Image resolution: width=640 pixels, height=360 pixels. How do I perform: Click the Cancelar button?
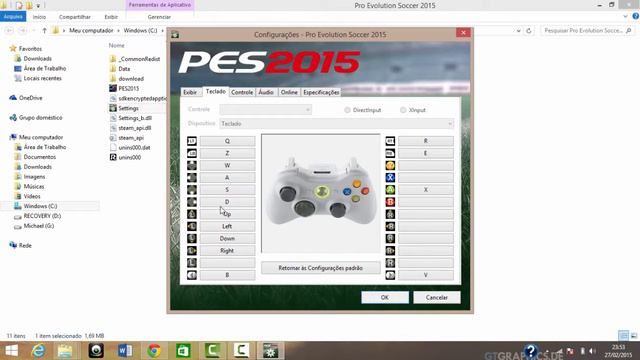click(437, 298)
